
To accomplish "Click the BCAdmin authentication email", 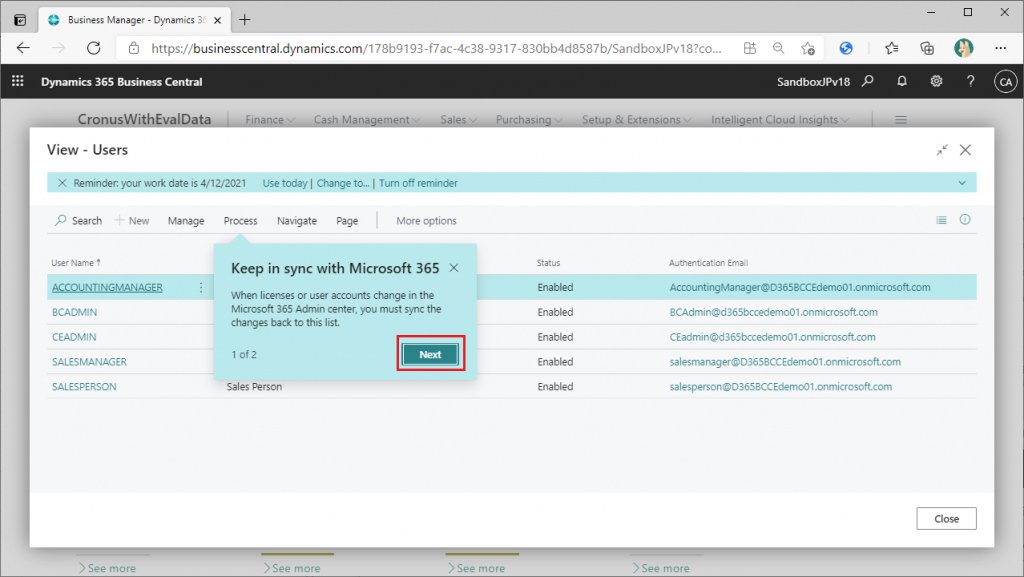I will [773, 312].
